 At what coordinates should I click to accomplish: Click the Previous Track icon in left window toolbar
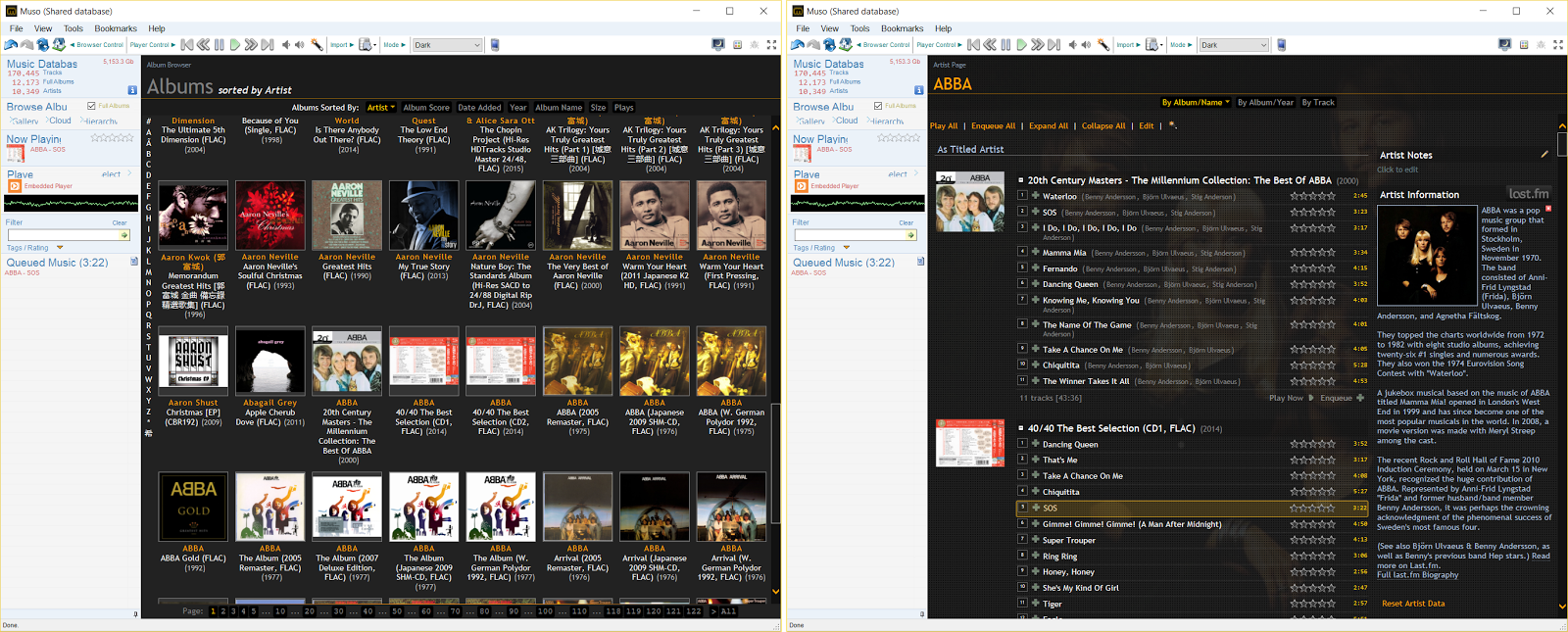(x=187, y=45)
